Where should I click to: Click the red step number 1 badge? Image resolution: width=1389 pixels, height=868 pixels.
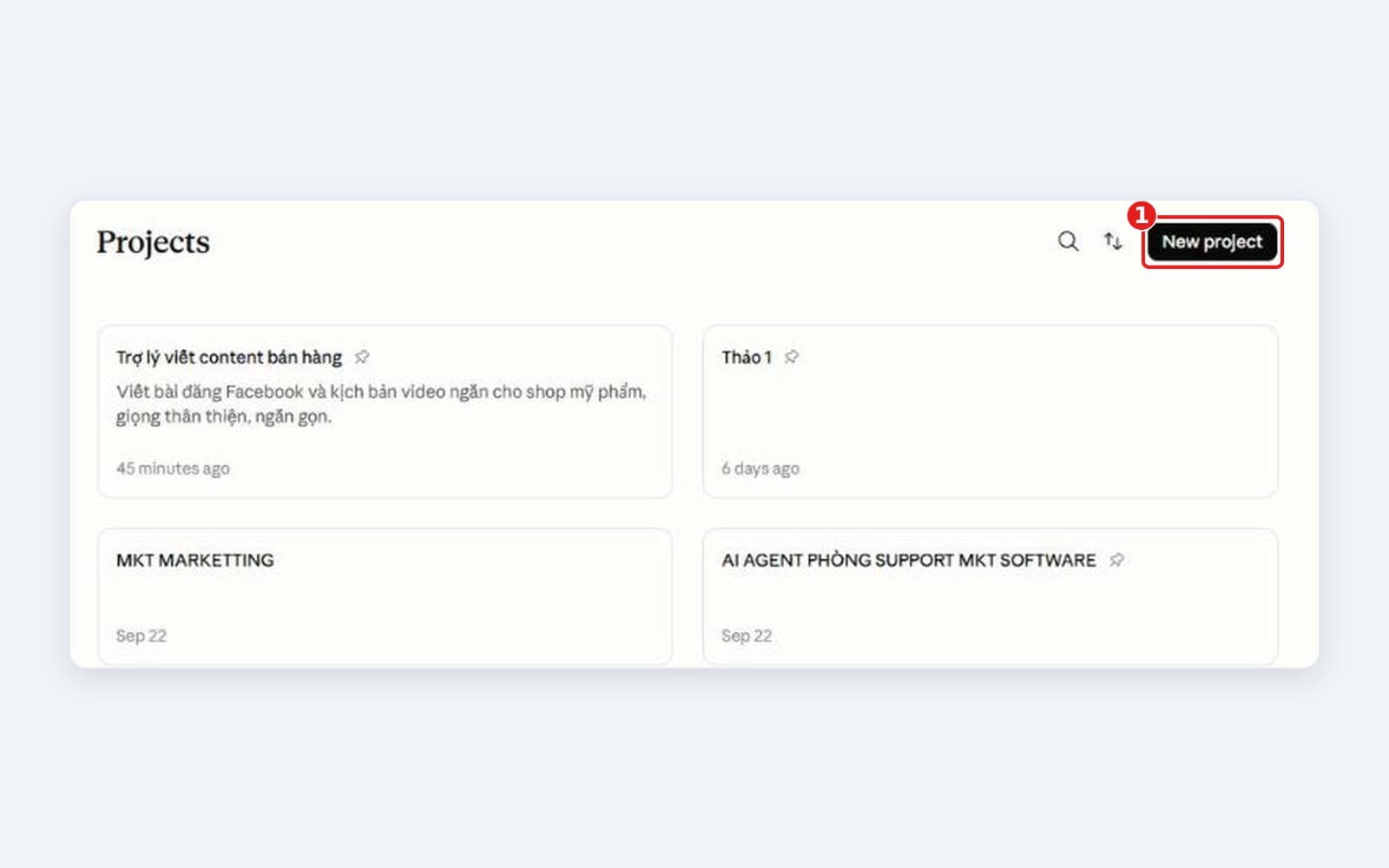[x=1141, y=214]
